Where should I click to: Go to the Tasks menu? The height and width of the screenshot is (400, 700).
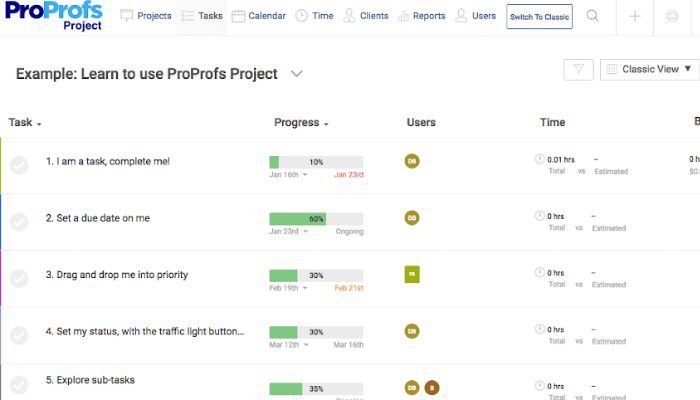tap(202, 16)
